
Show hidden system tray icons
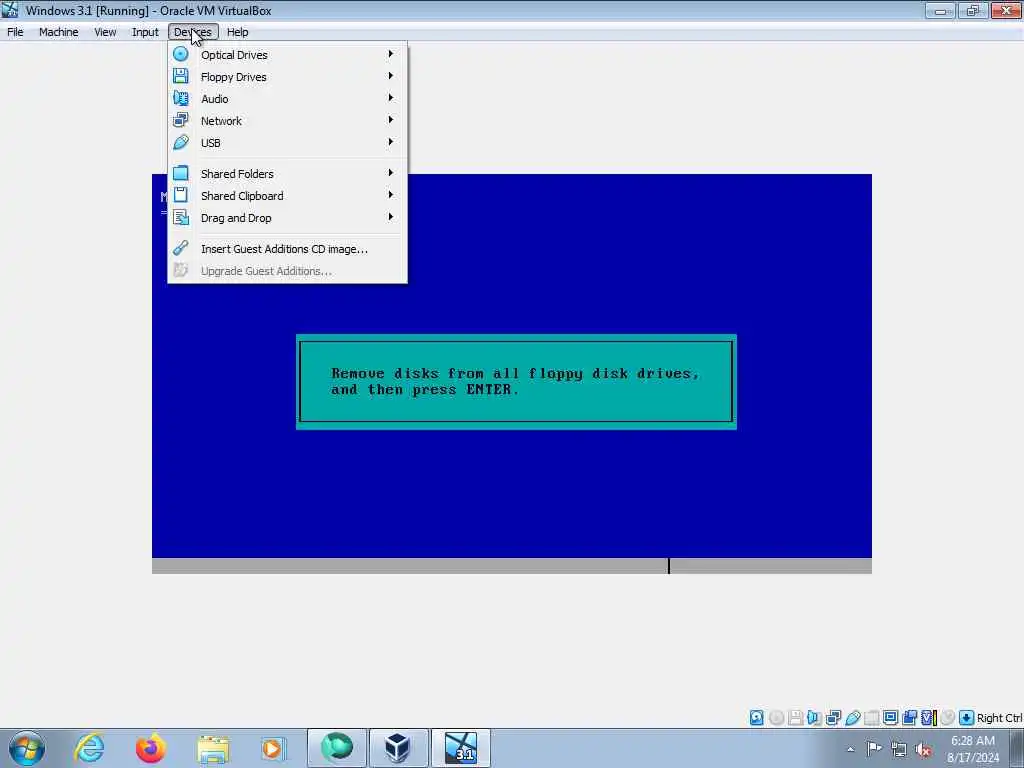[x=850, y=749]
